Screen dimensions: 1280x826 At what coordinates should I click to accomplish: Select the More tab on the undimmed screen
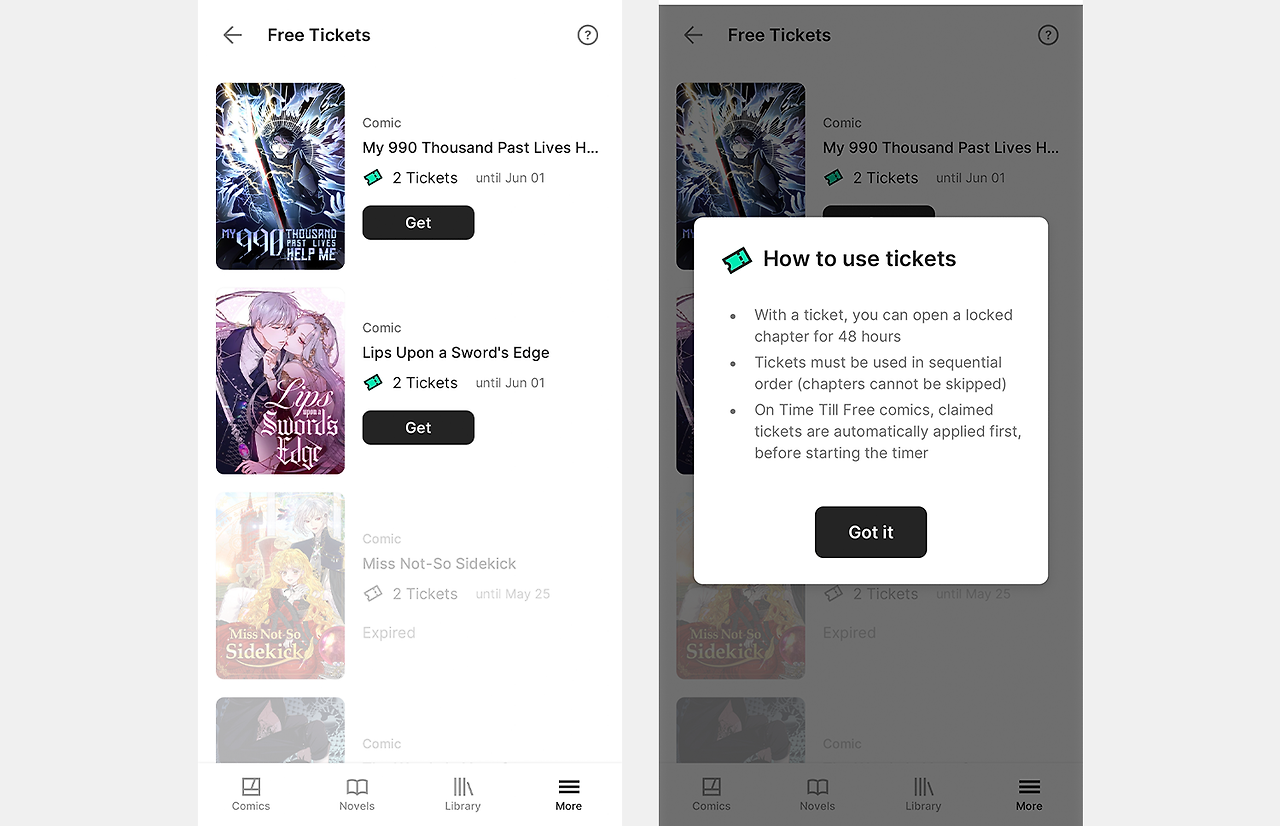pyautogui.click(x=569, y=794)
